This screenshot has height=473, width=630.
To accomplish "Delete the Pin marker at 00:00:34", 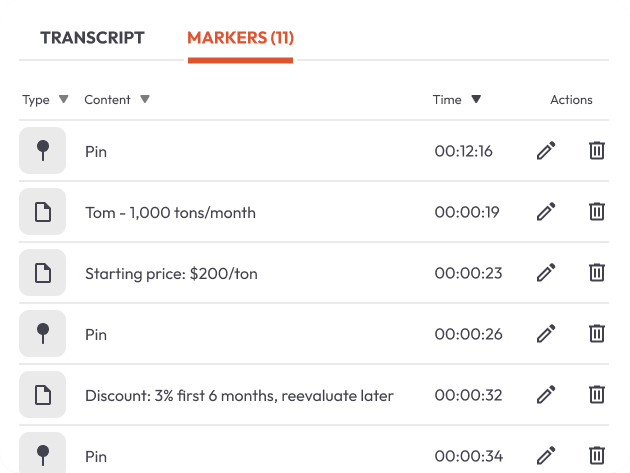I will (597, 456).
